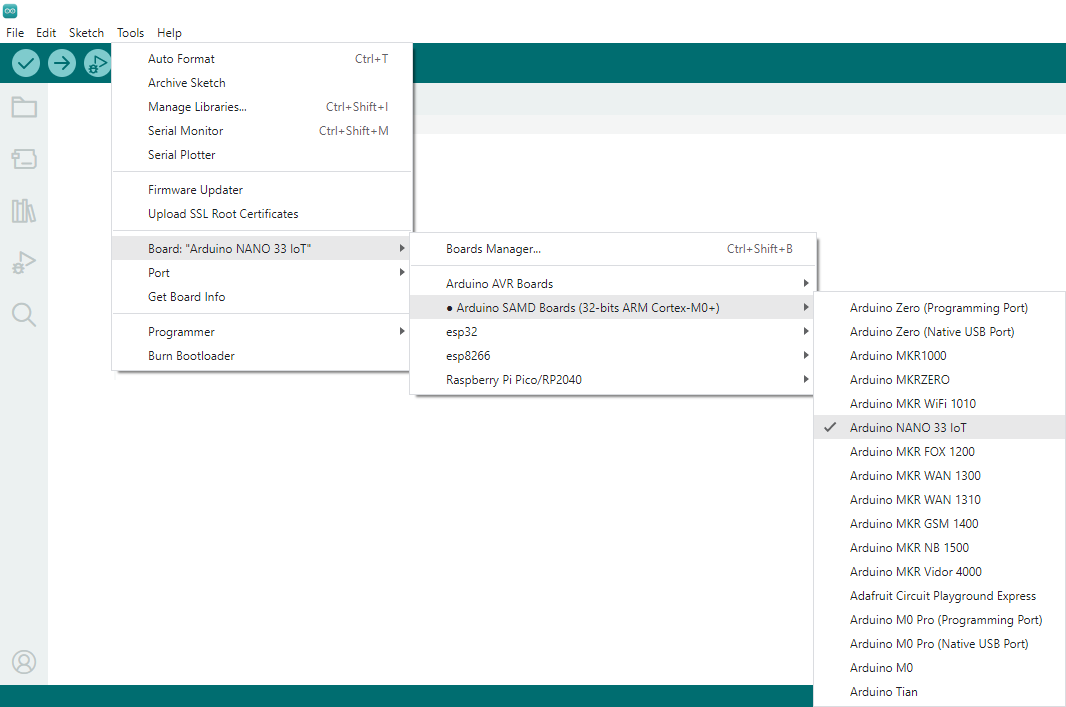
Task: Open Boards Manager from the submenu
Action: click(x=612, y=249)
